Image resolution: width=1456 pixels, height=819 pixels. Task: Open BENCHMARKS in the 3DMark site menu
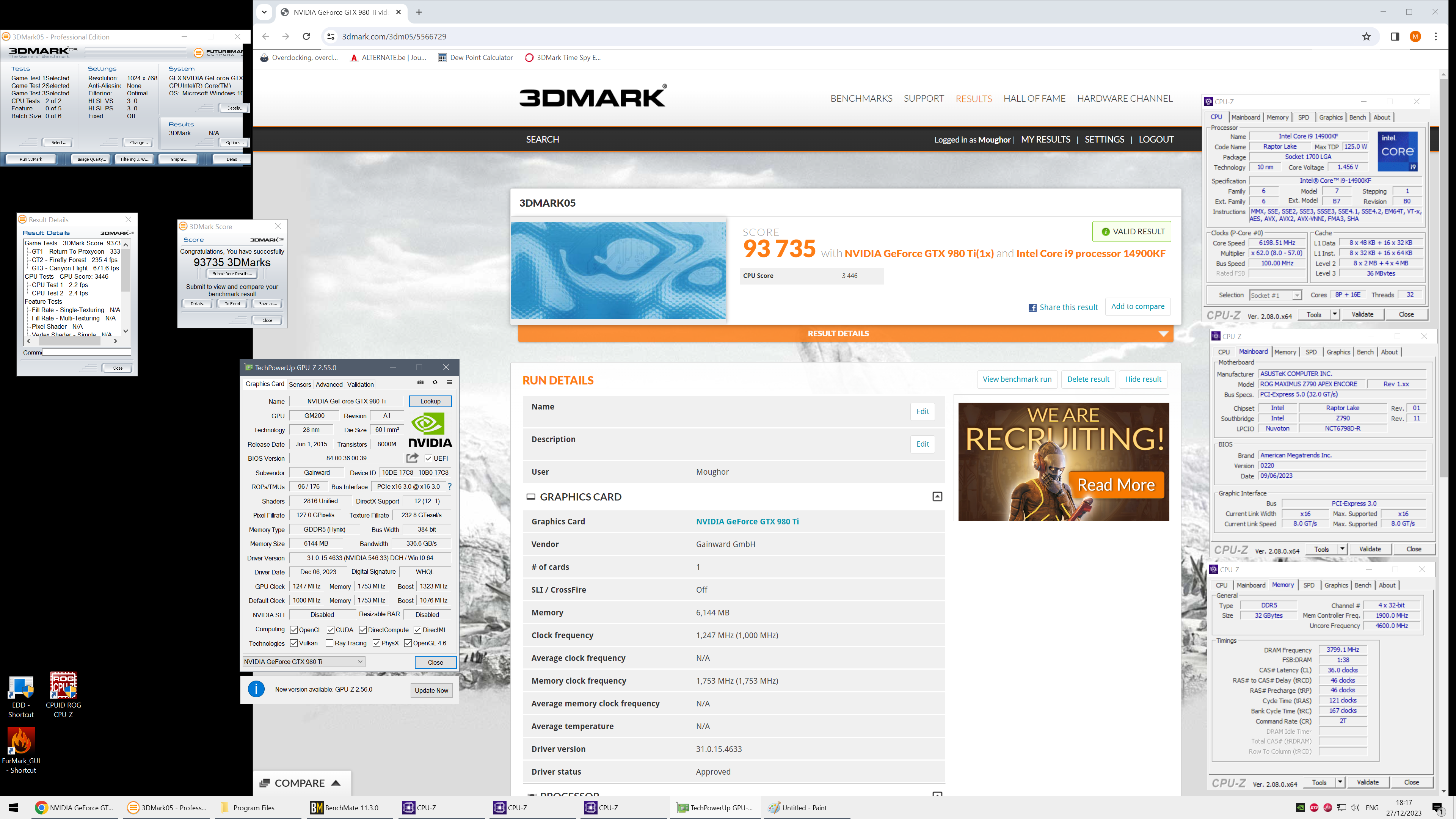[x=861, y=98]
